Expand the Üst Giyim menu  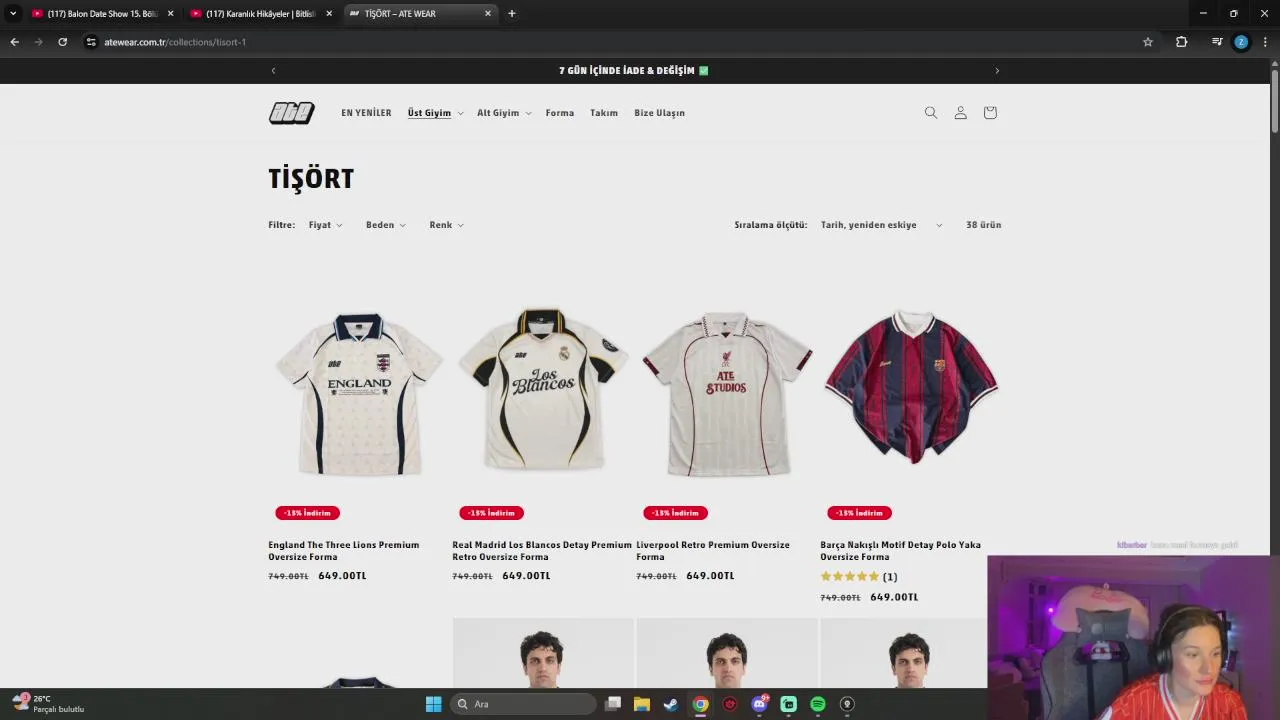coord(435,113)
